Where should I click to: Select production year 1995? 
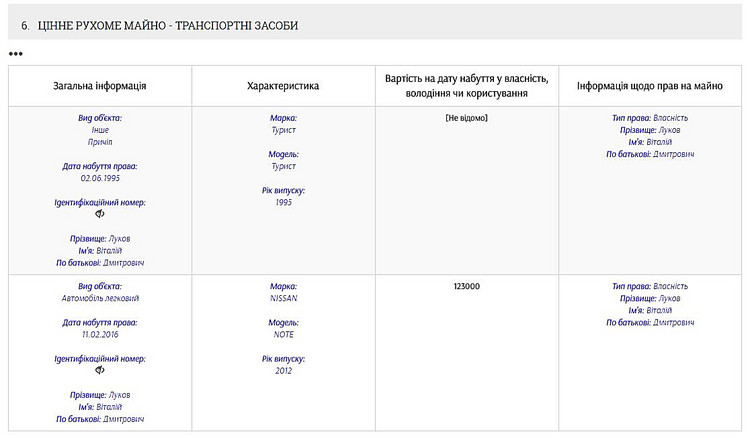pyautogui.click(x=283, y=202)
